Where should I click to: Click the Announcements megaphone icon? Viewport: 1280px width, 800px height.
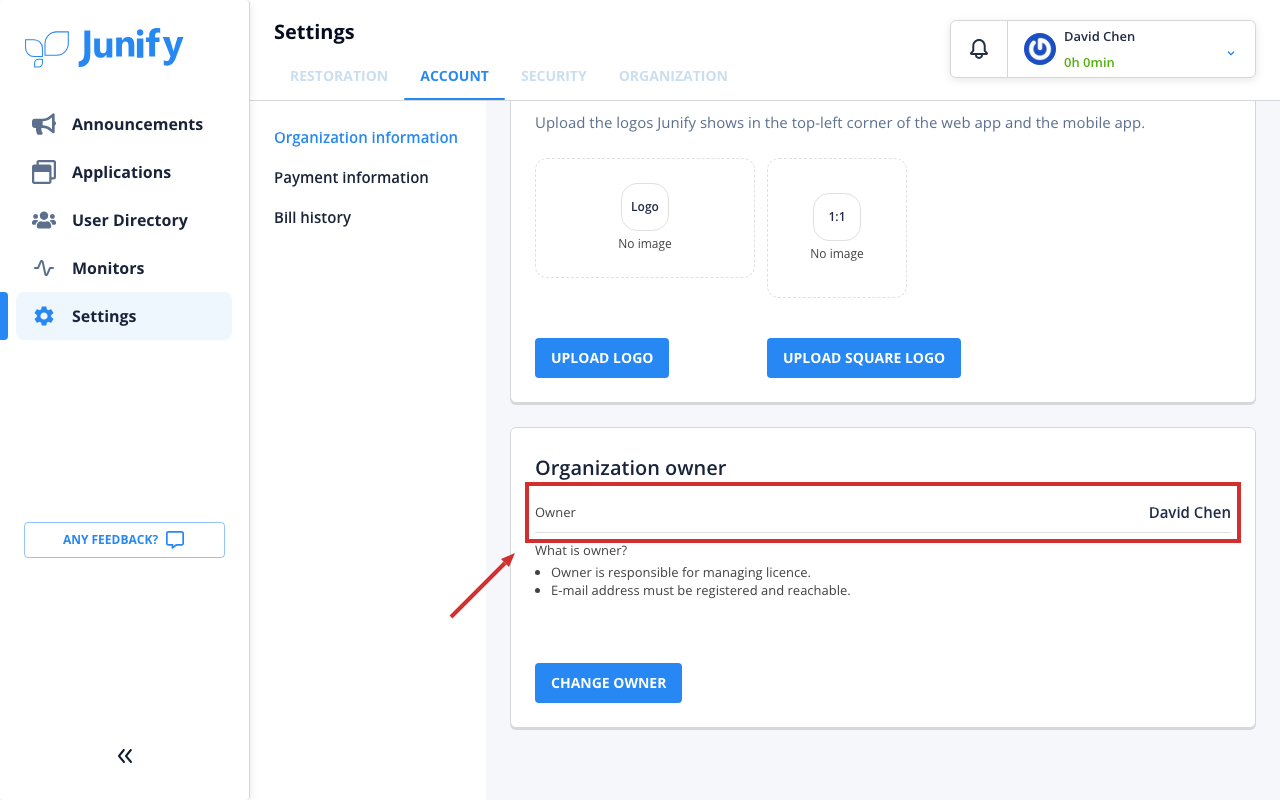(44, 124)
